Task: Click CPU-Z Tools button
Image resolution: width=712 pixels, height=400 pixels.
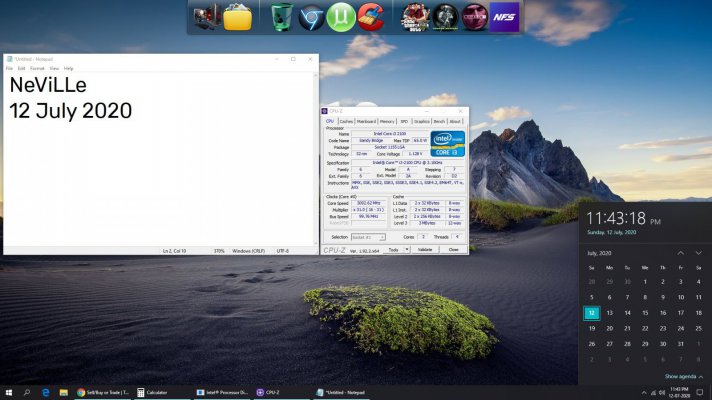Action: click(x=393, y=250)
